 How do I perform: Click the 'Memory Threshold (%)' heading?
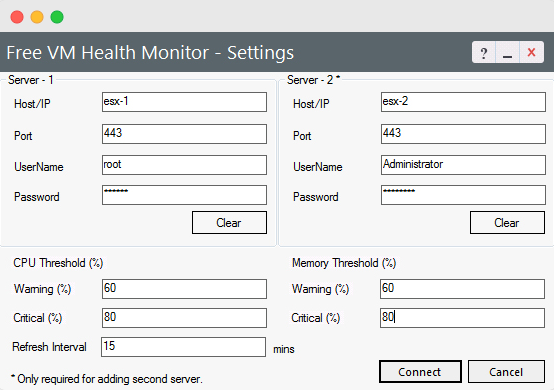pos(344,263)
